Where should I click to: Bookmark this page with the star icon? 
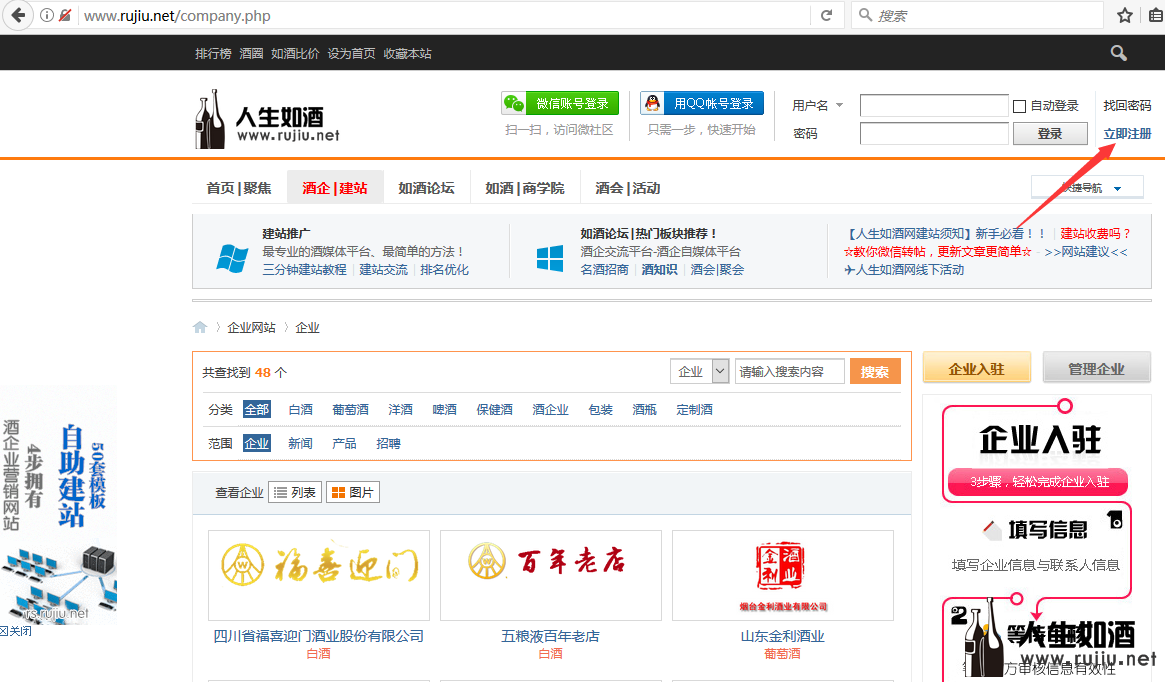[x=1125, y=15]
